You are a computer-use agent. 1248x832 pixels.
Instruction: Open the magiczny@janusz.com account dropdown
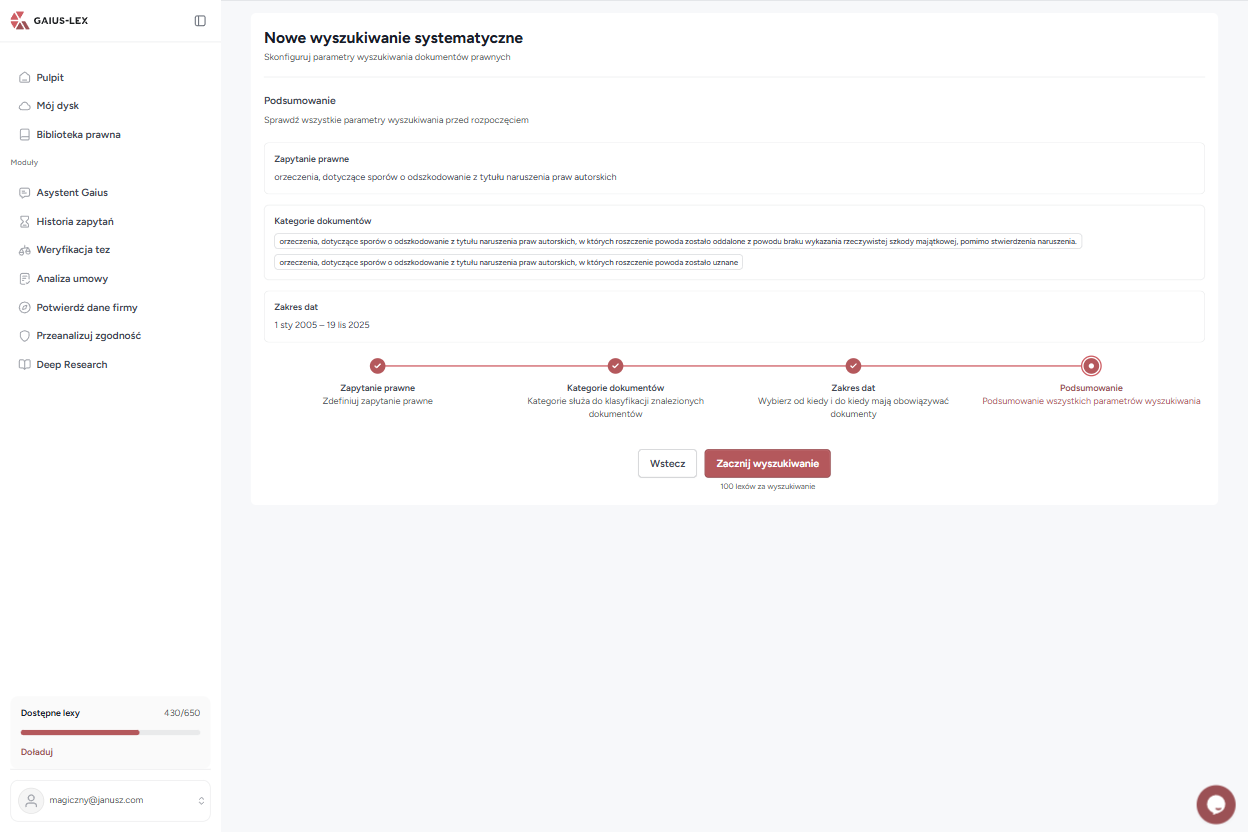pyautogui.click(x=110, y=800)
